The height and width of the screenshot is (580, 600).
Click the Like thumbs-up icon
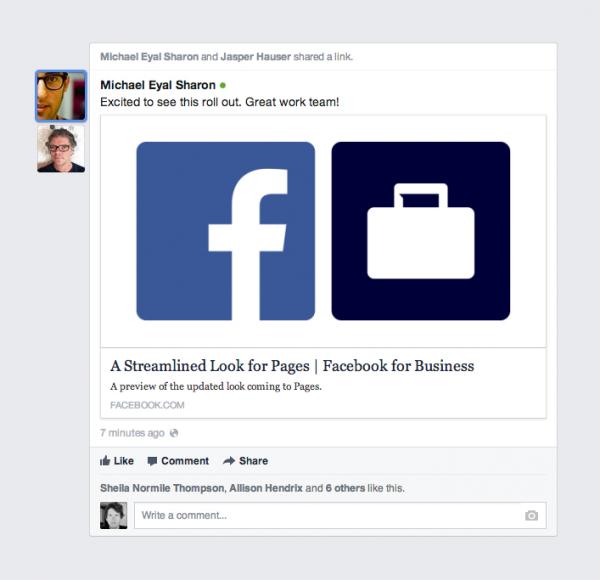105,461
